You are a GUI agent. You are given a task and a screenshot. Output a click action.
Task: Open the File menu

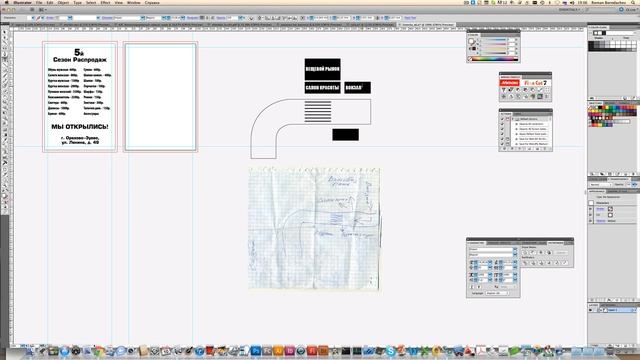39,2
